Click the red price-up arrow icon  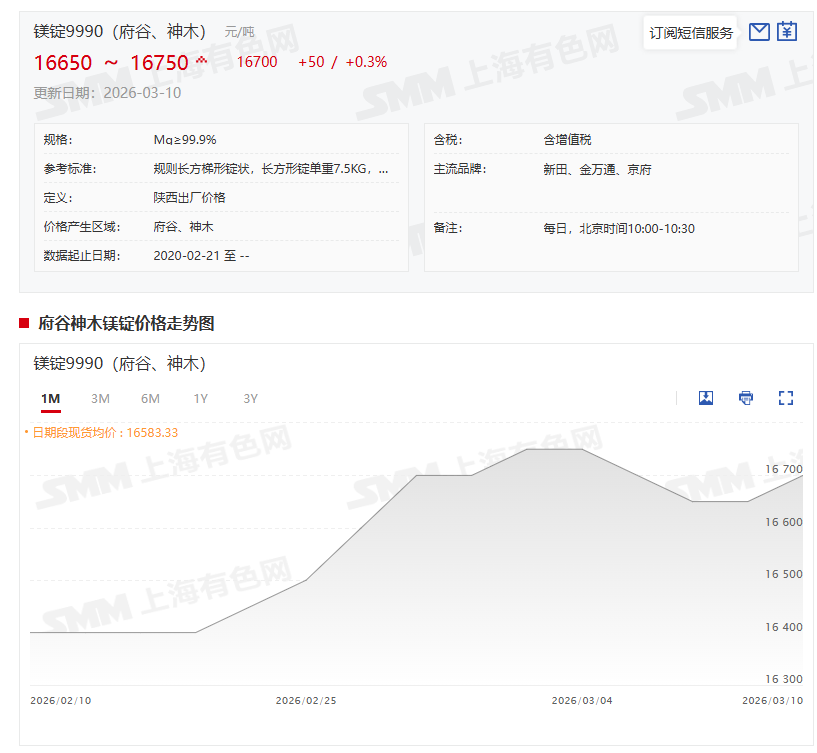click(202, 61)
